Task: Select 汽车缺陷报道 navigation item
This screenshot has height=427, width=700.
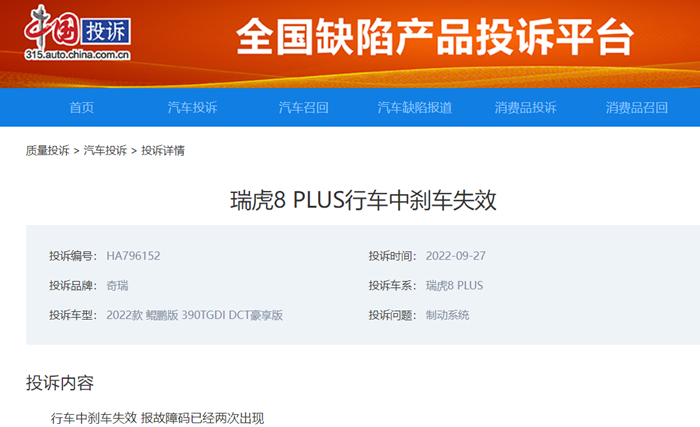Action: 415,107
